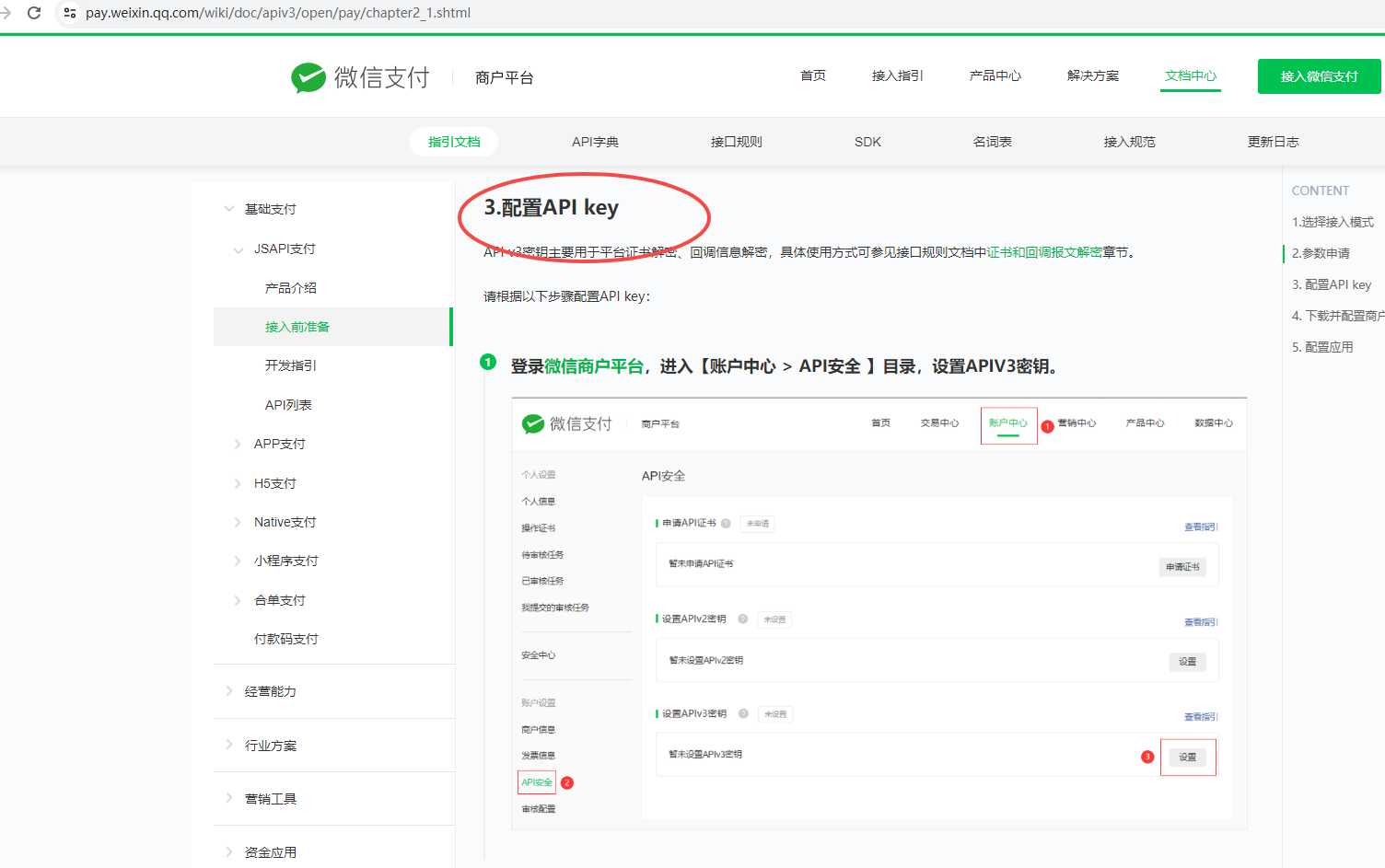Switch to the API字典 tab

(x=595, y=142)
